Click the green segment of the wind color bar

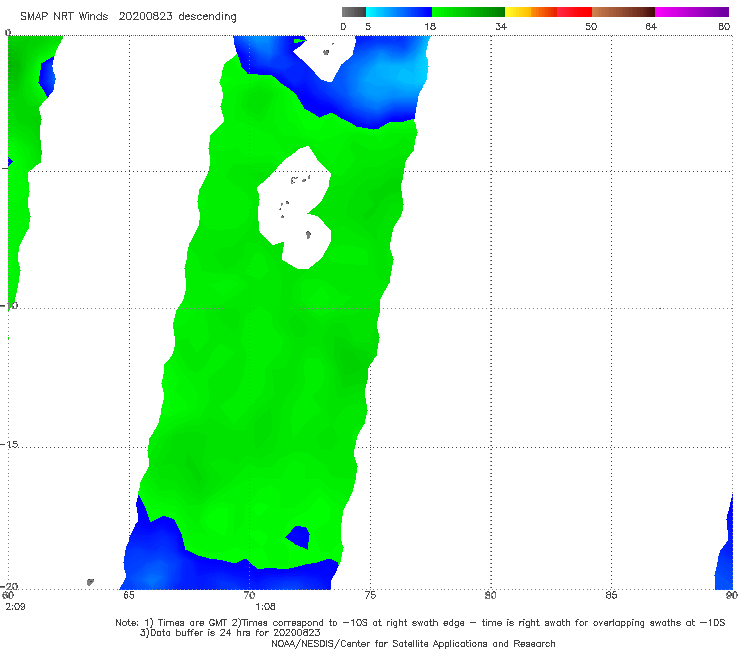[468, 12]
